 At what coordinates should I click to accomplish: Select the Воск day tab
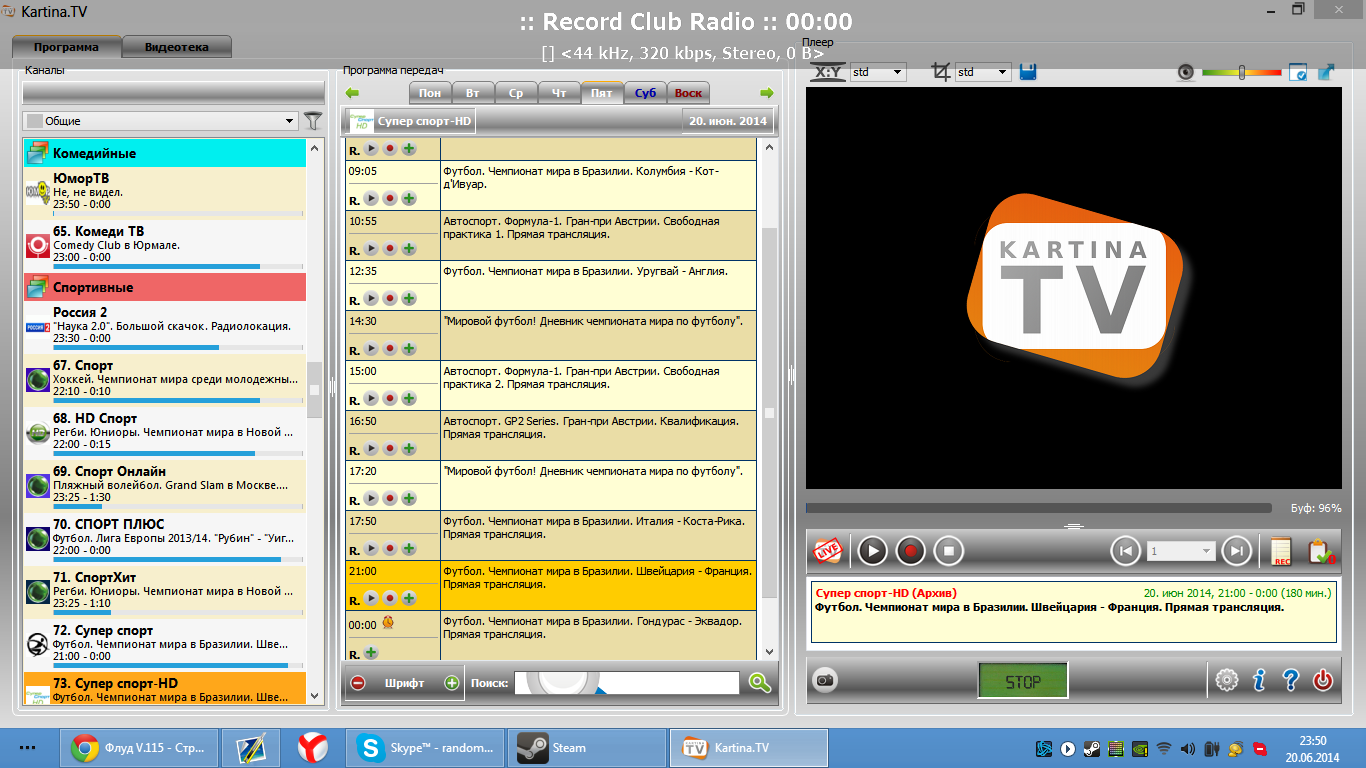[688, 93]
